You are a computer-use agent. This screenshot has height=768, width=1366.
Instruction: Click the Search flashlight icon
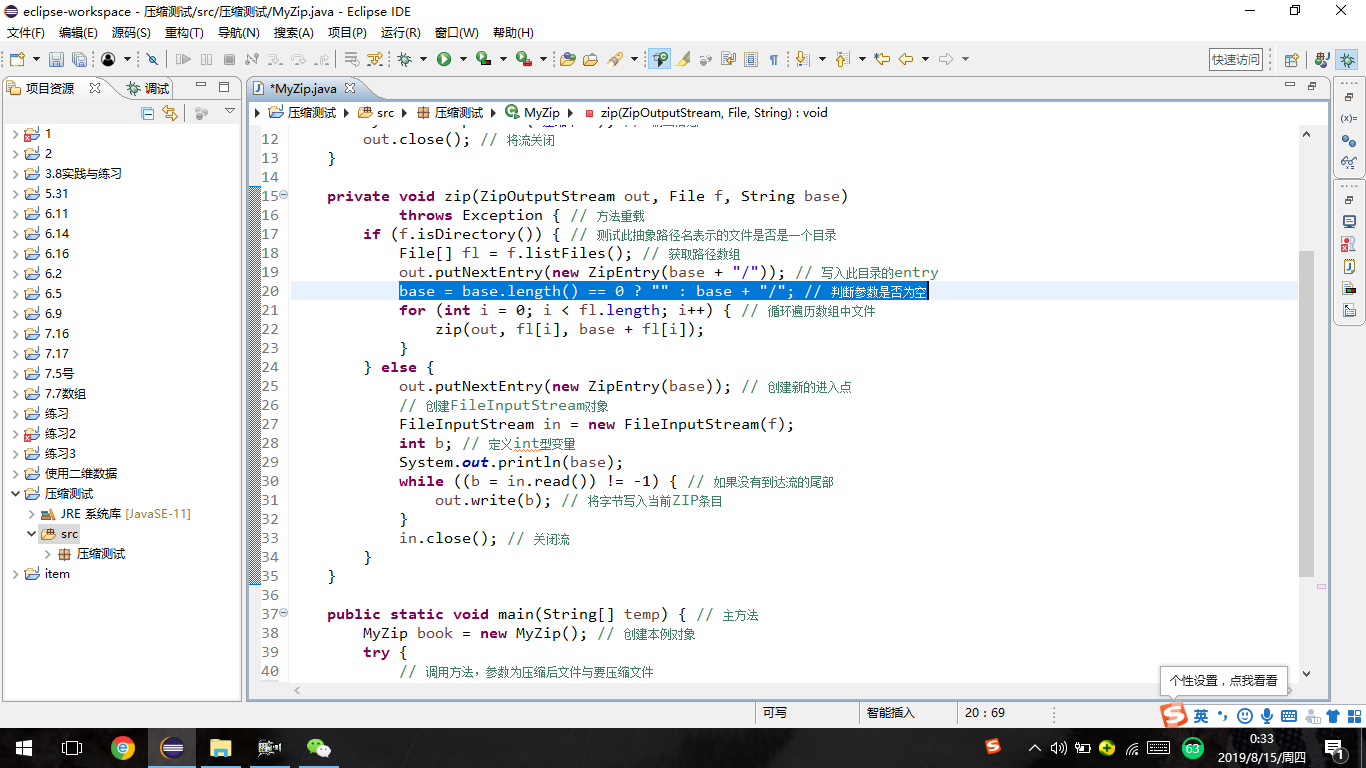[615, 59]
